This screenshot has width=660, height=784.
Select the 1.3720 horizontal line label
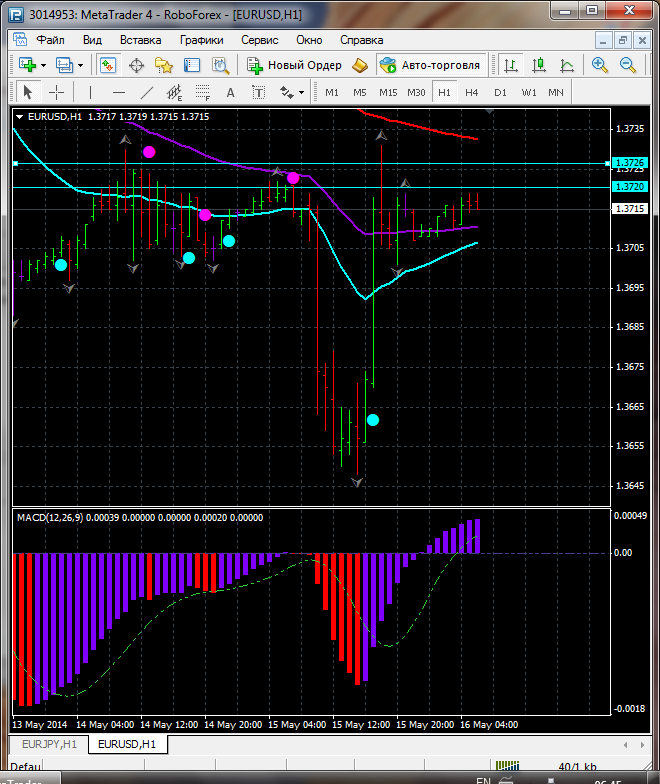630,186
